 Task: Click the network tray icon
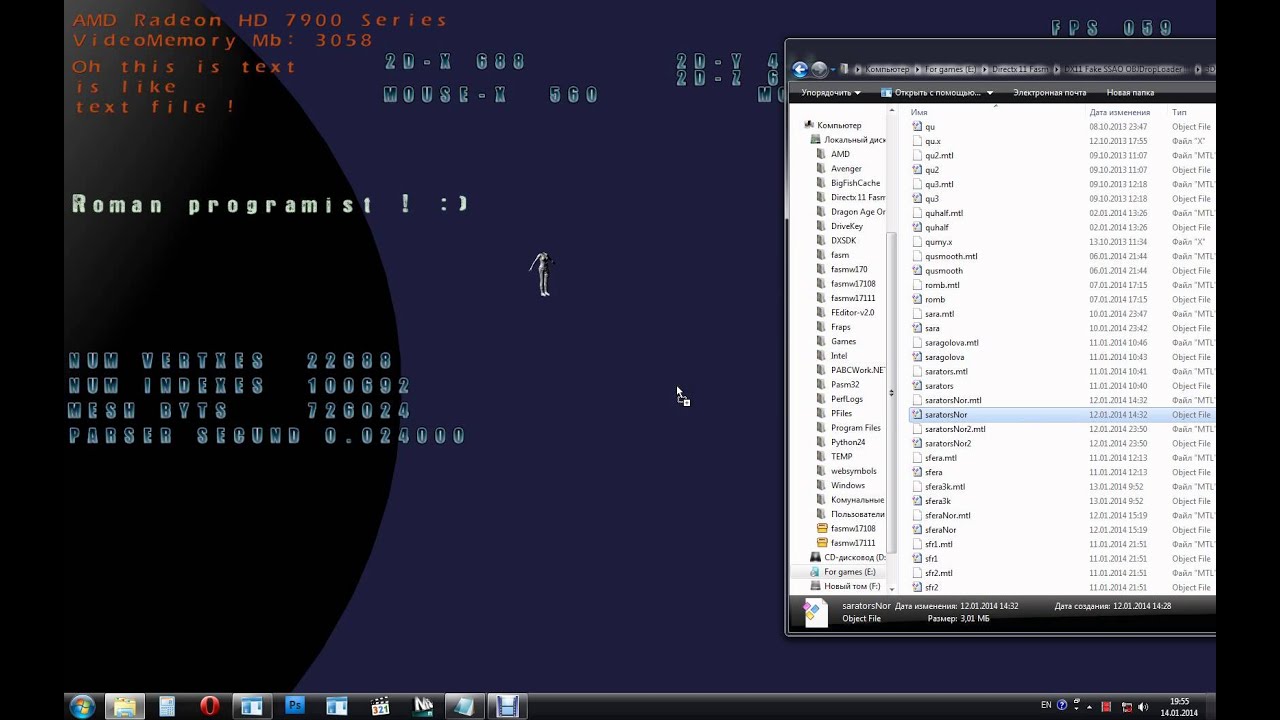pos(1128,707)
